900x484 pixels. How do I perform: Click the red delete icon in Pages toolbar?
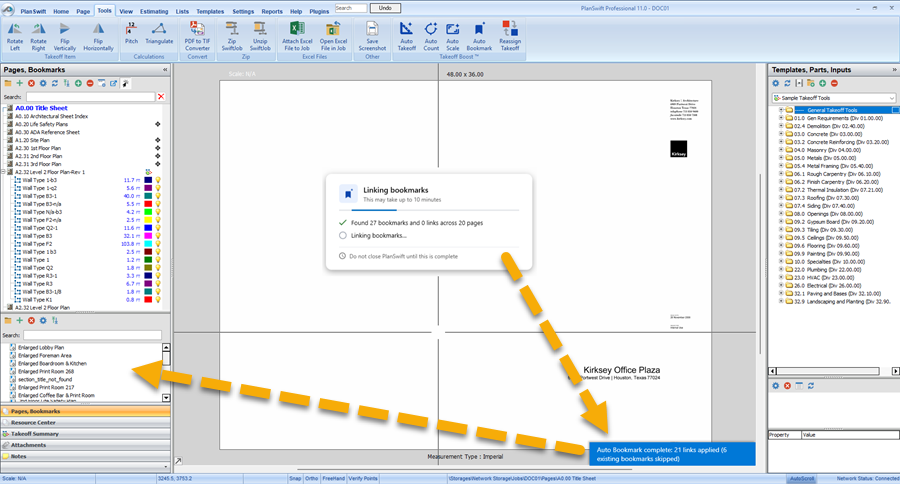[32, 84]
